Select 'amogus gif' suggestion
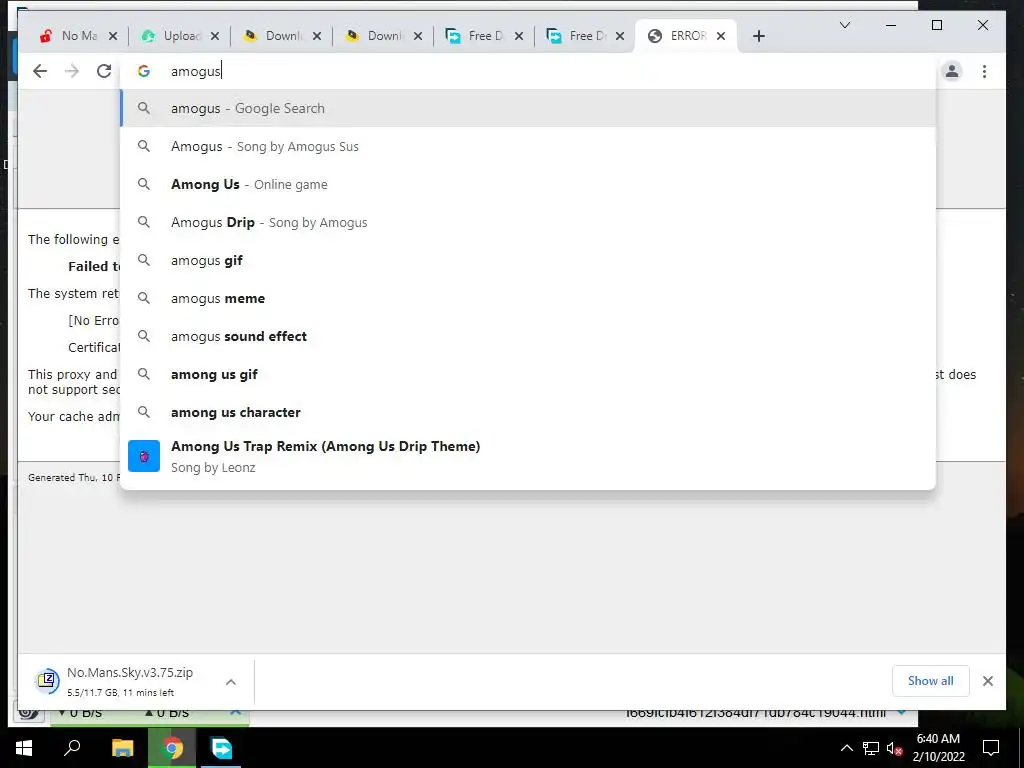 coord(528,260)
